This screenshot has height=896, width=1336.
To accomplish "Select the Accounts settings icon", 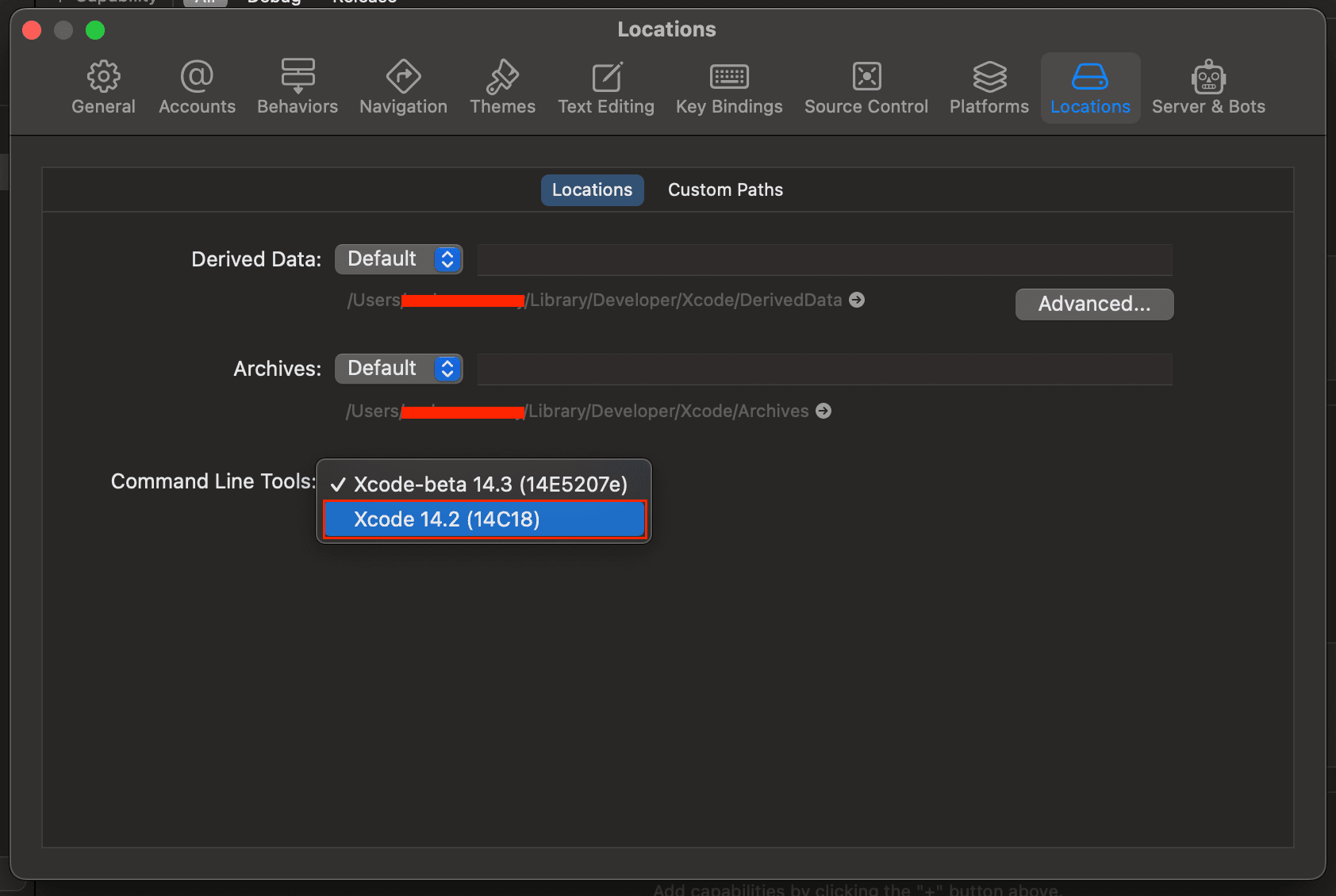I will coord(197,87).
